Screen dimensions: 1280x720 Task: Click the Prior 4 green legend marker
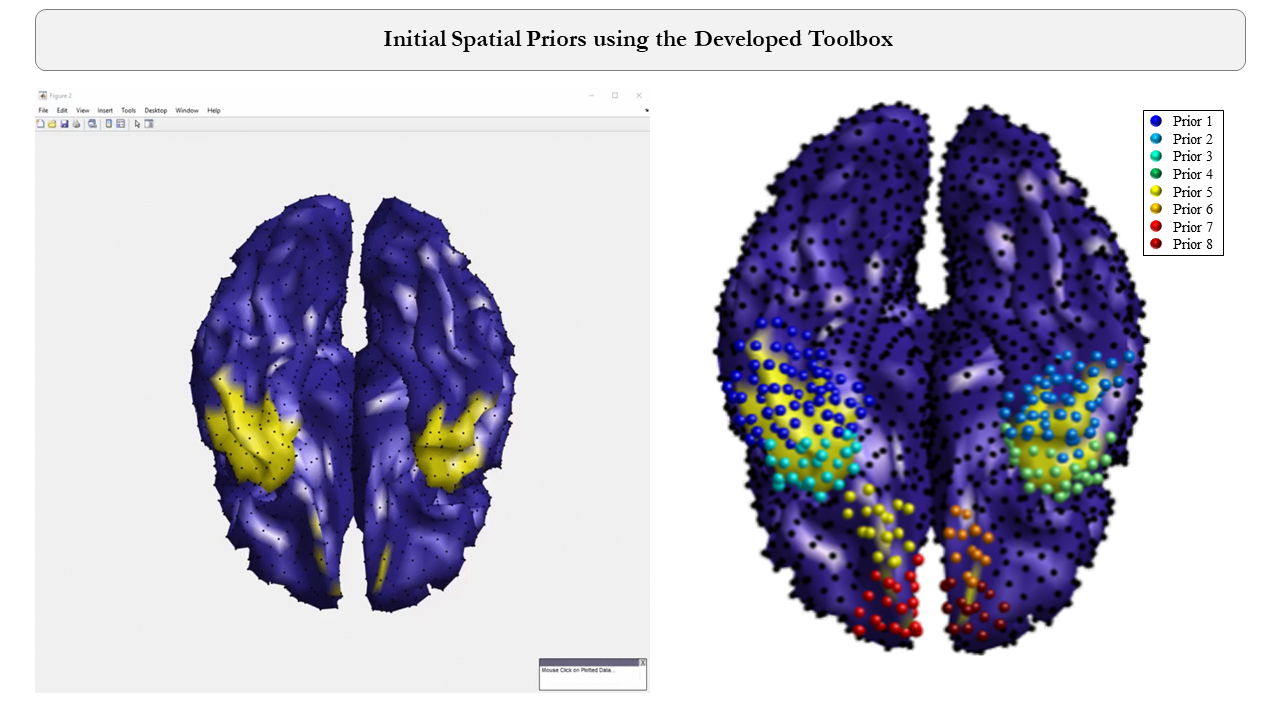click(x=1156, y=174)
